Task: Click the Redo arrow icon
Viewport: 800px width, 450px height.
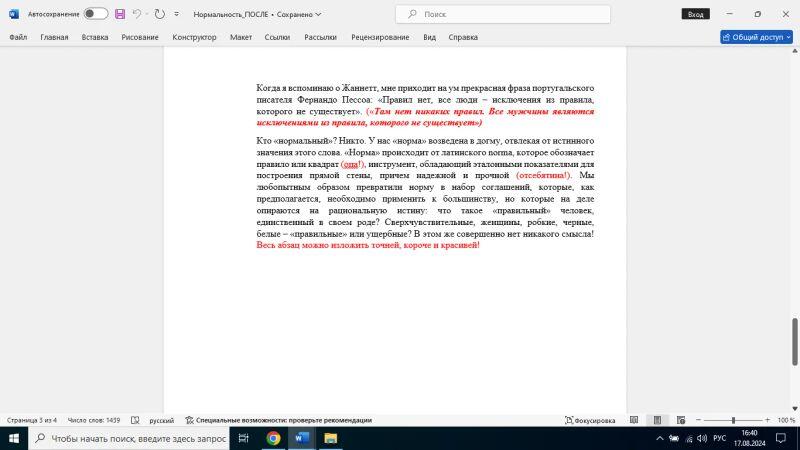Action: (159, 14)
